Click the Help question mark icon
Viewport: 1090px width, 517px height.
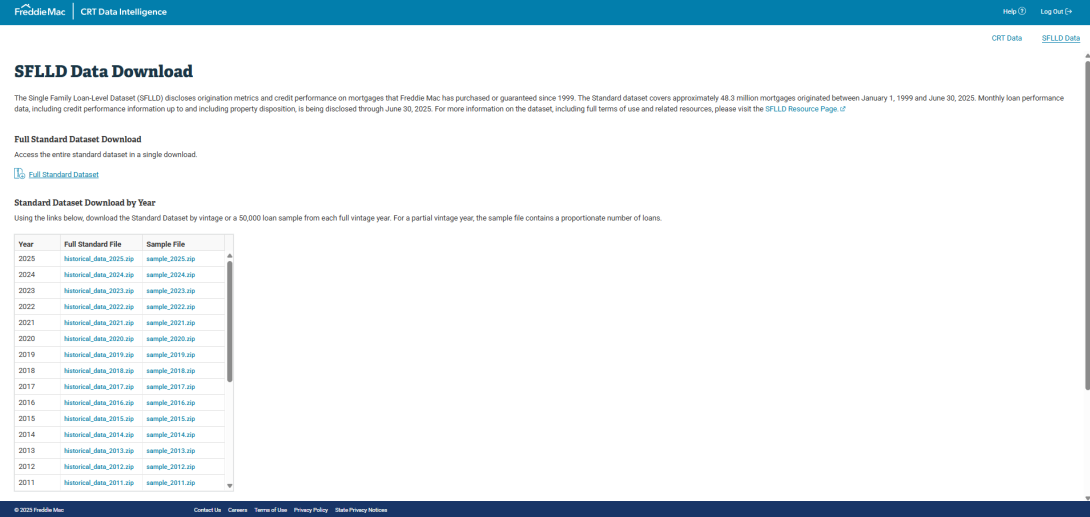[x=1022, y=12]
